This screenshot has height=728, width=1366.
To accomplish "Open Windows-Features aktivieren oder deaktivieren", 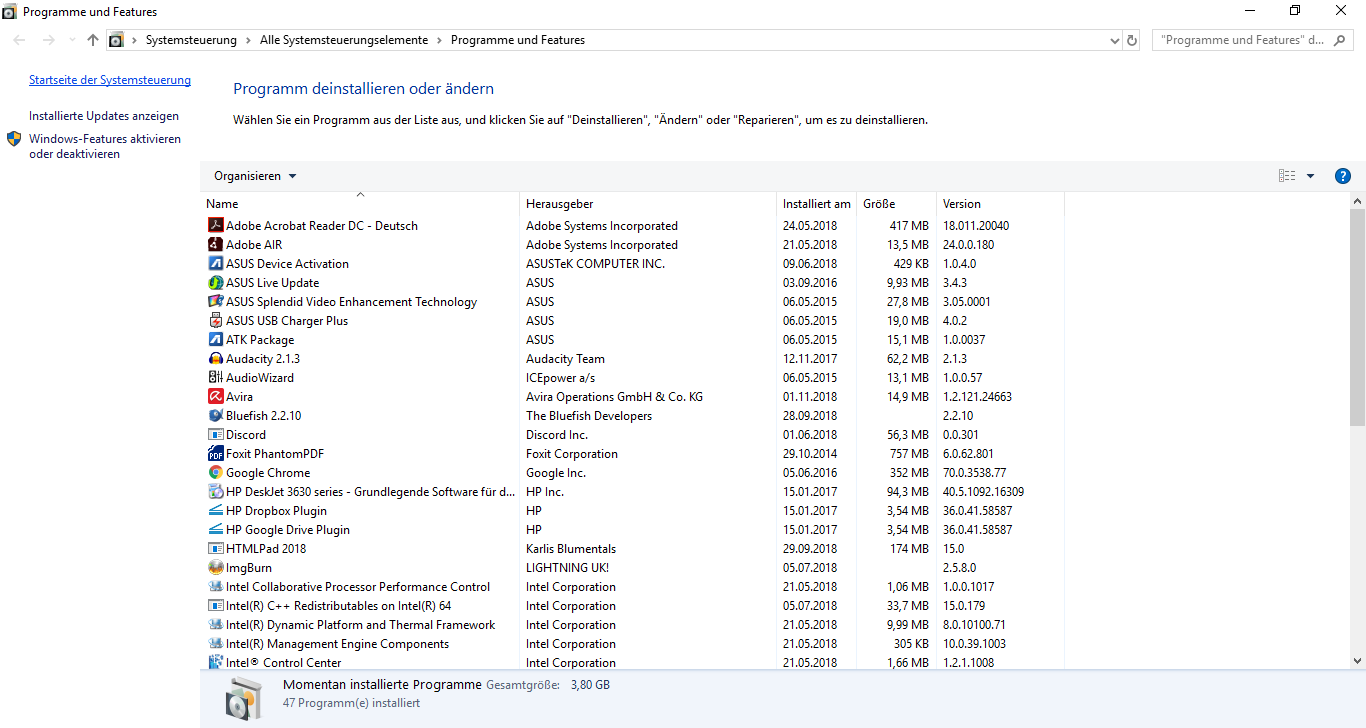I will coord(105,146).
